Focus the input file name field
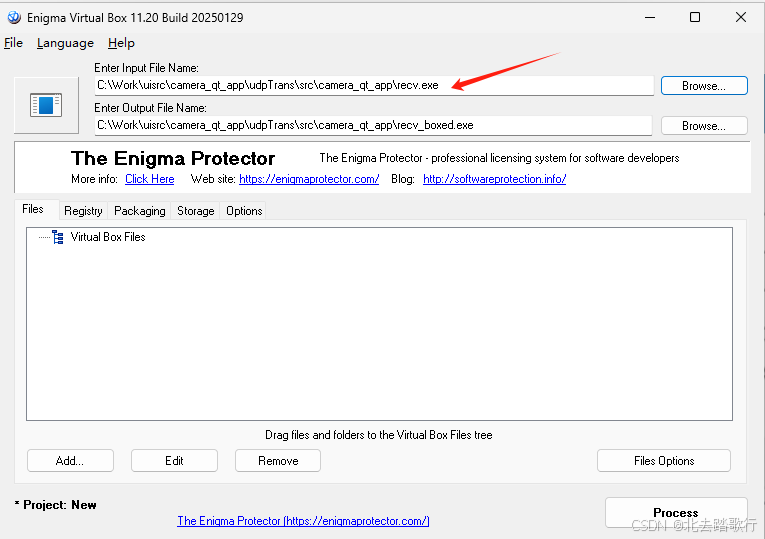 [374, 85]
